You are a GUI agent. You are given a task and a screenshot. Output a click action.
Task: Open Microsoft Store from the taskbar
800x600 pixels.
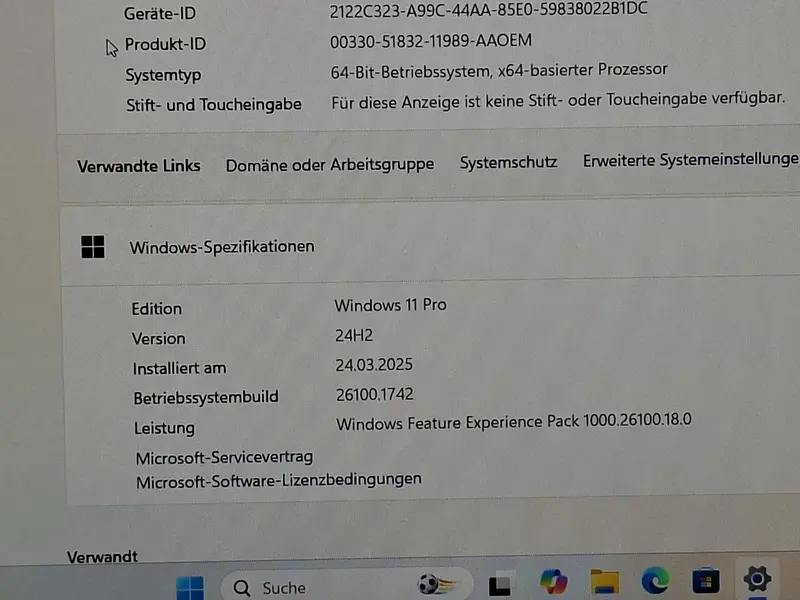(706, 580)
